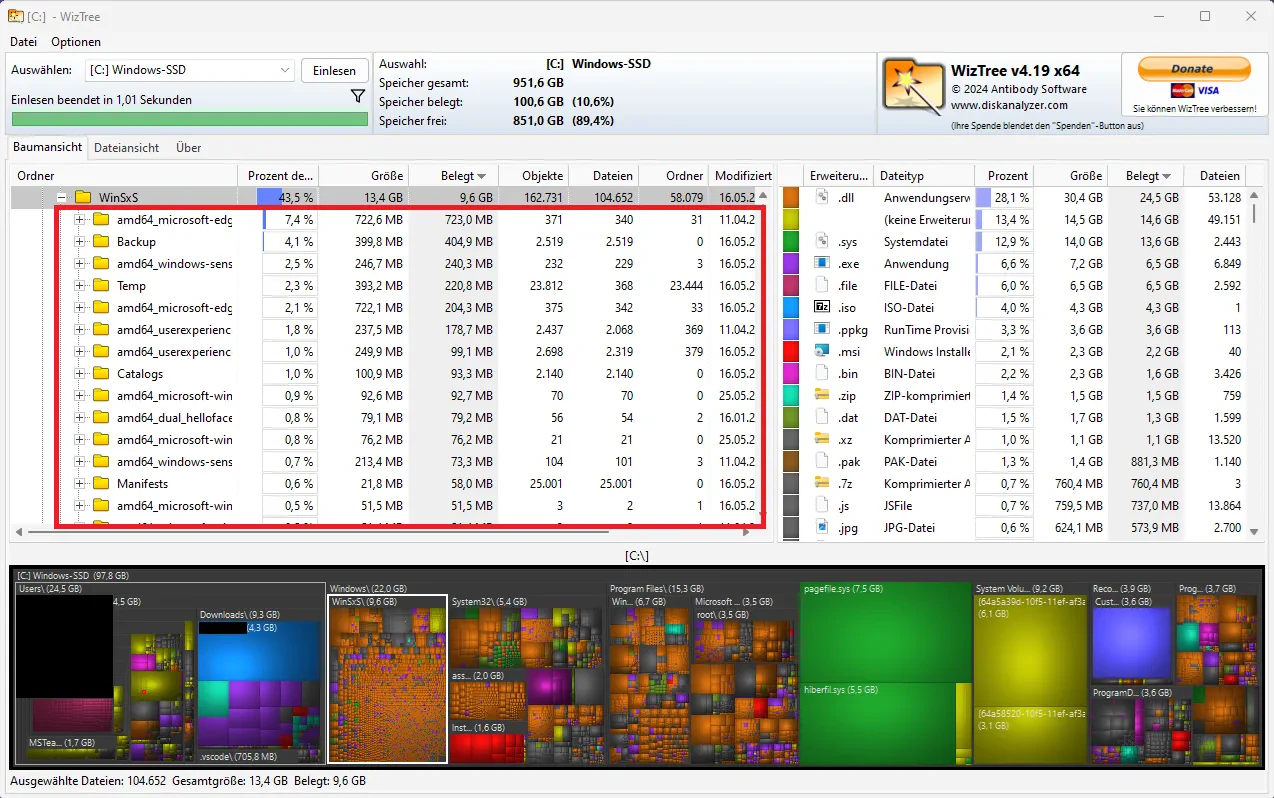Click the Windows Installer .msi type text

927,351
